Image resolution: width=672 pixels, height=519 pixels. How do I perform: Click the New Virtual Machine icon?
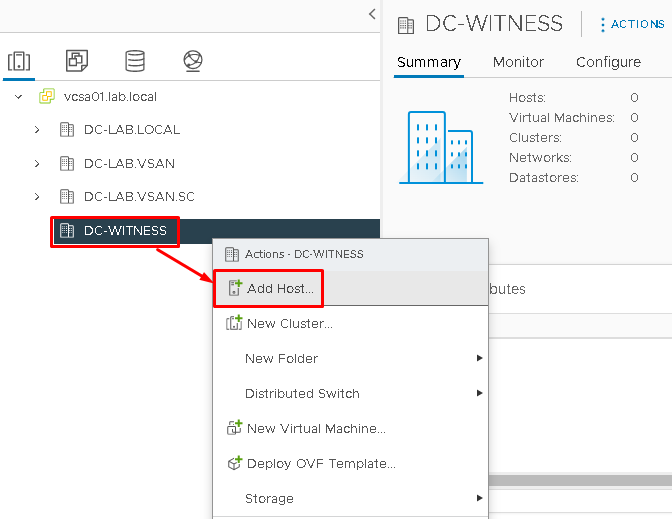[x=235, y=428]
